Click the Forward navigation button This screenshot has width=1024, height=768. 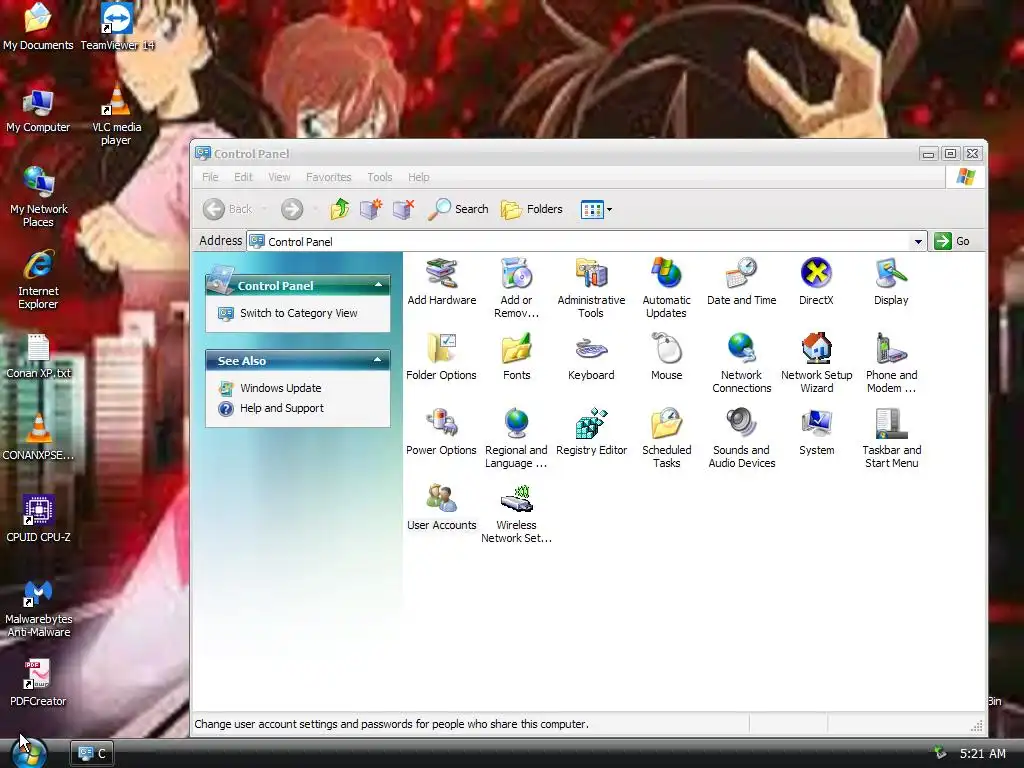[292, 209]
